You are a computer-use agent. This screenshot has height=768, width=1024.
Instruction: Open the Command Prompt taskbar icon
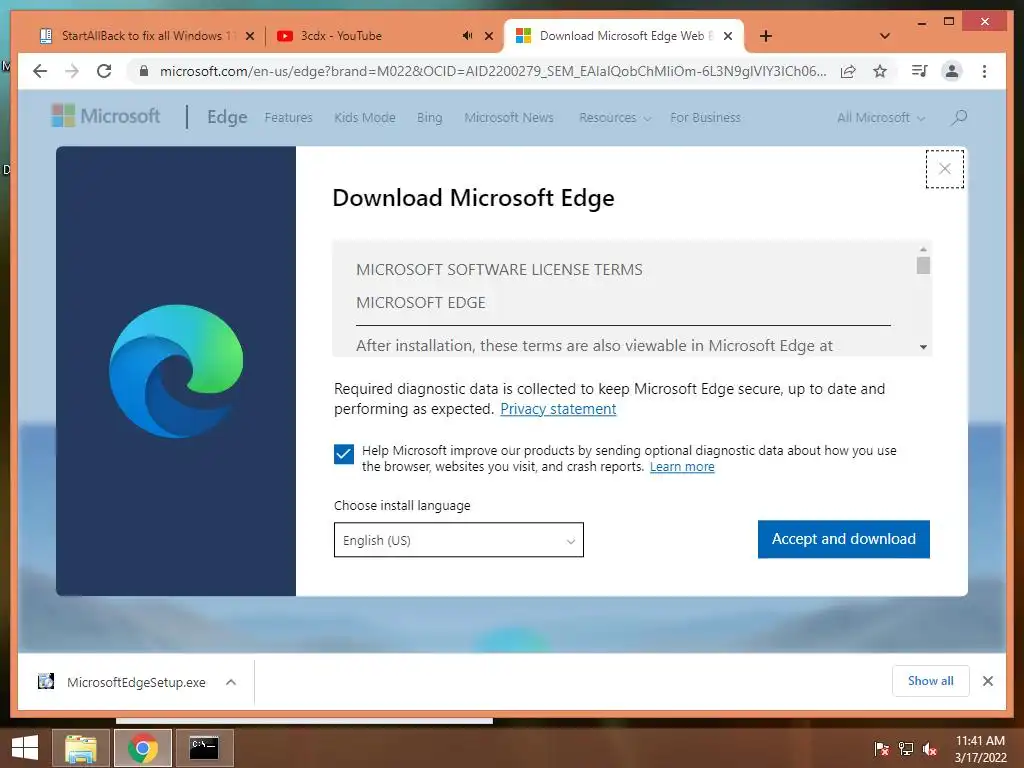(204, 748)
